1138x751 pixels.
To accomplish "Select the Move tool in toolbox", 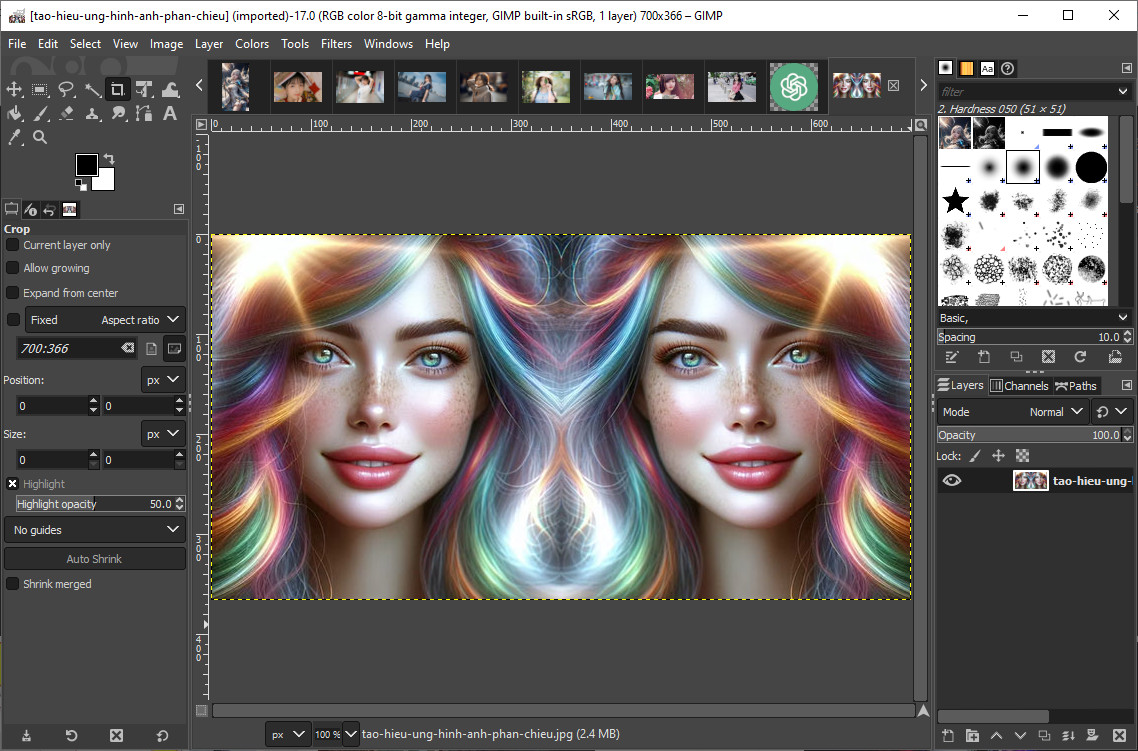I will point(14,89).
